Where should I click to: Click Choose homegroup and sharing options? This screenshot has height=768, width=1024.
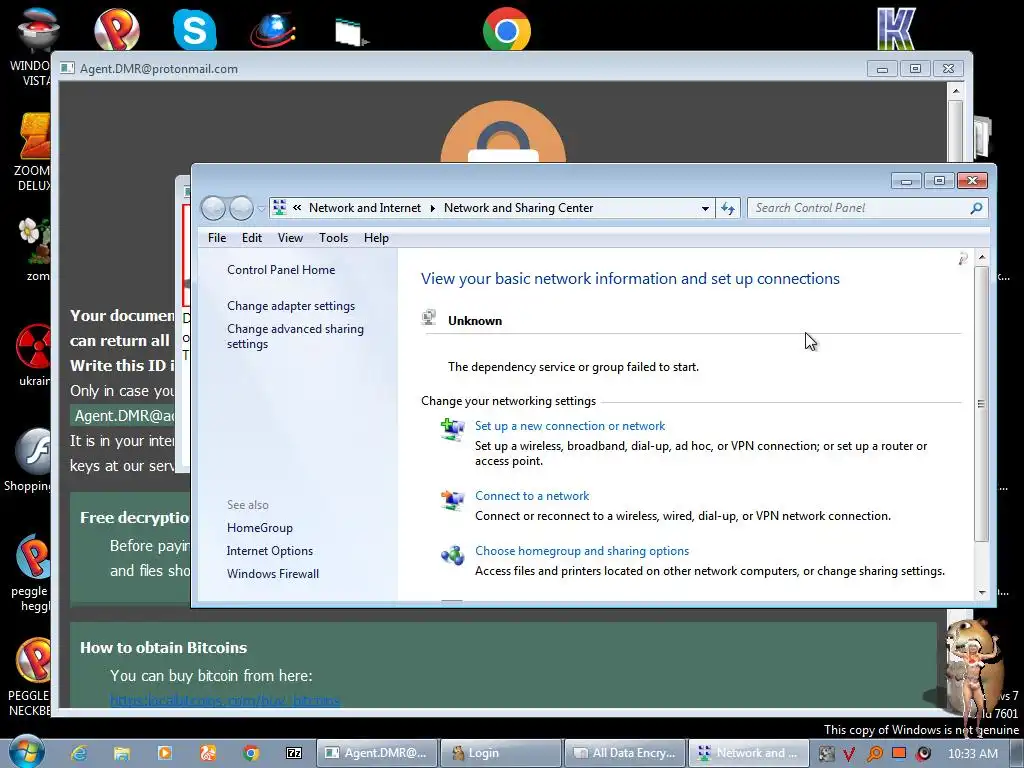click(x=582, y=551)
